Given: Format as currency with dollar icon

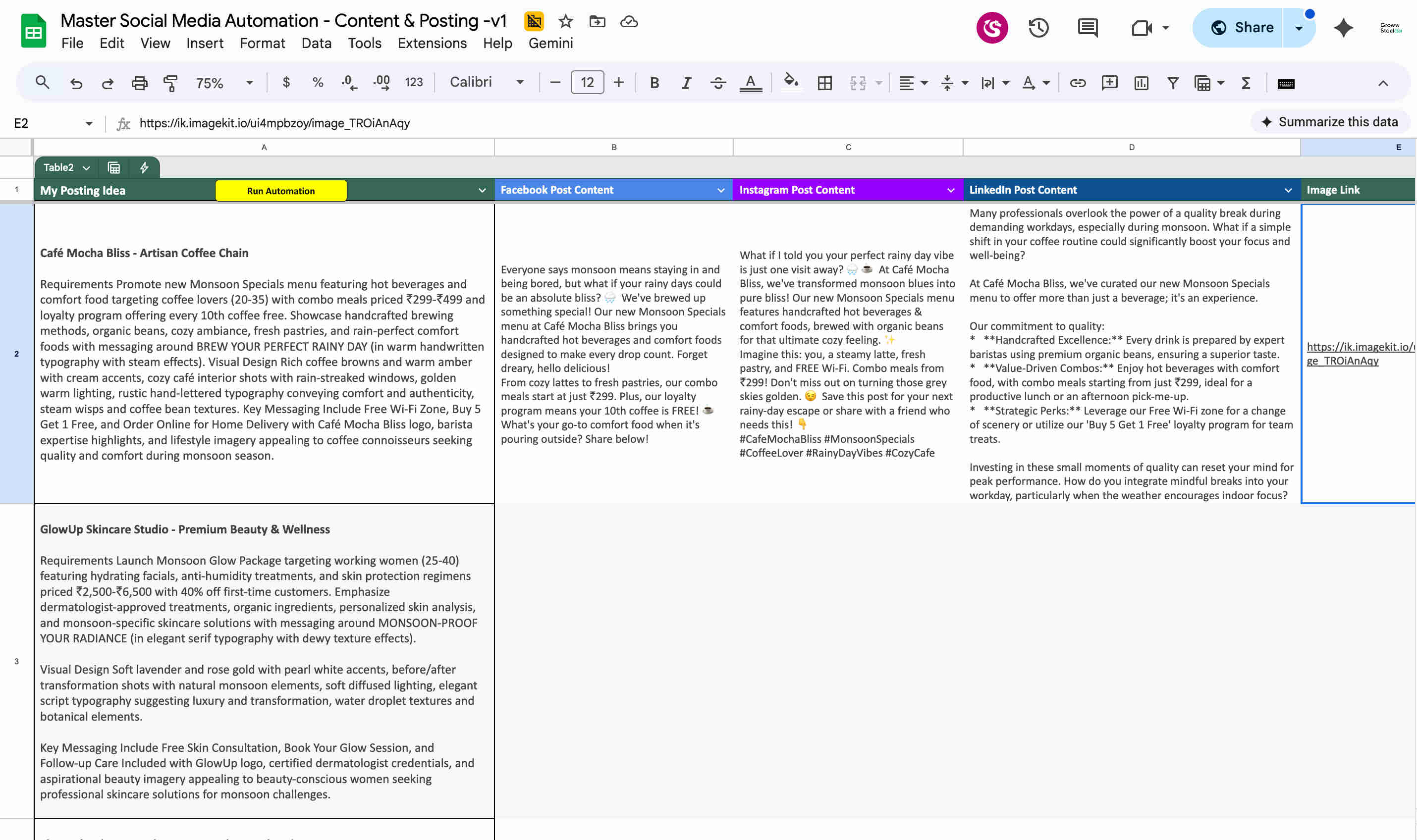Looking at the screenshot, I should (x=286, y=83).
